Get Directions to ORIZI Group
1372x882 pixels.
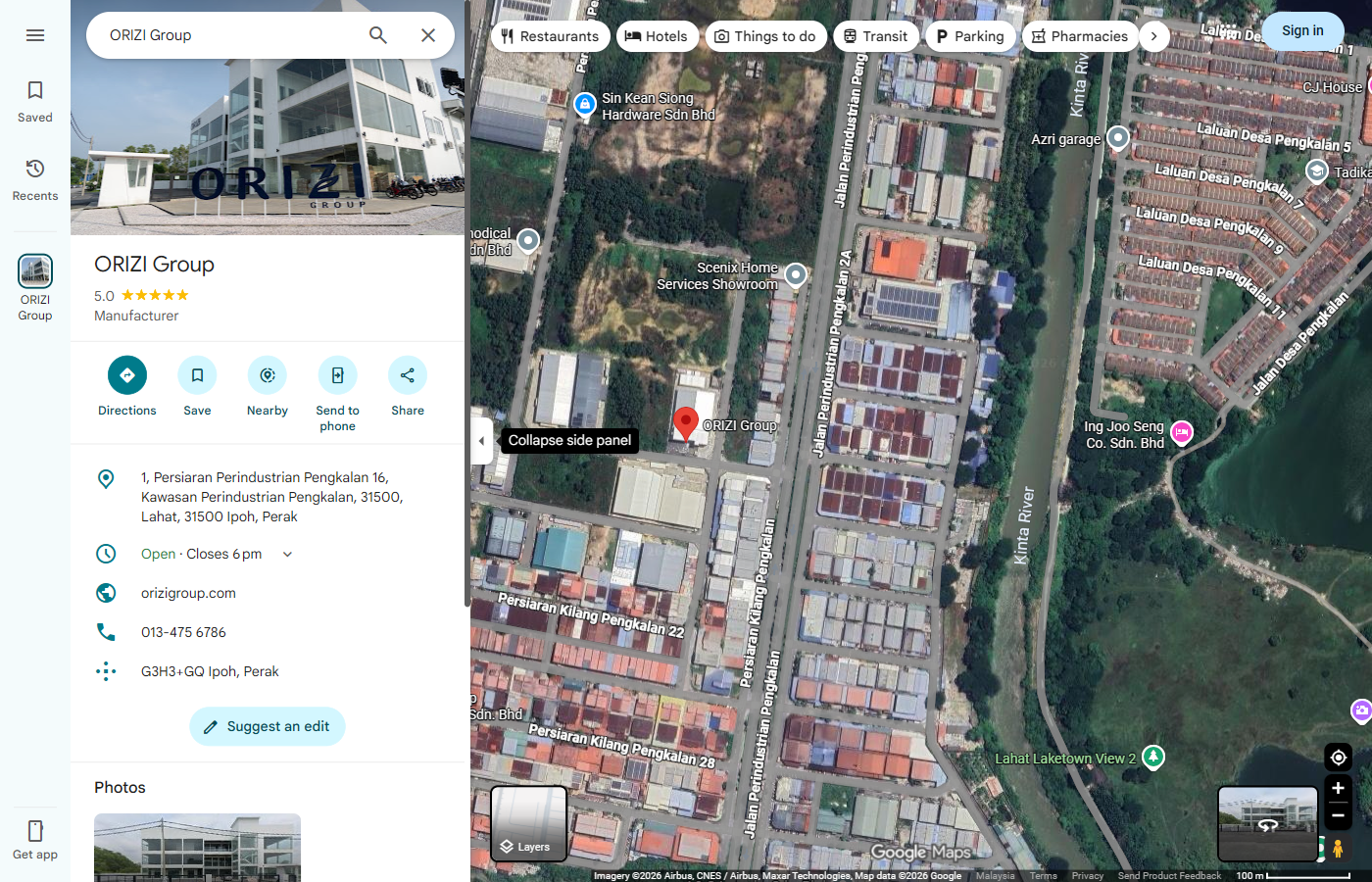point(127,386)
